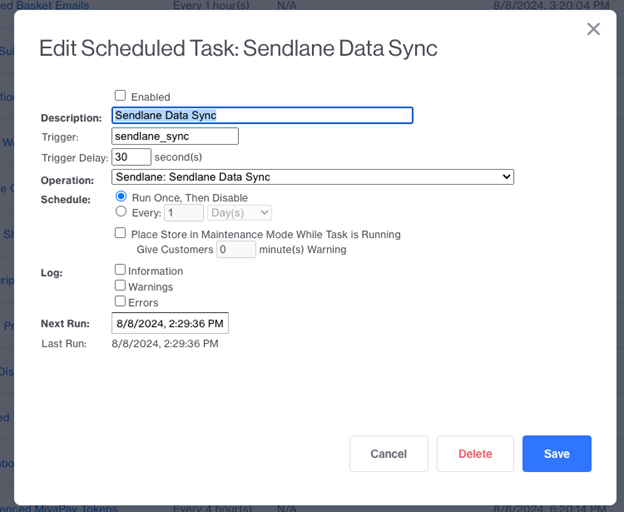The image size is (624, 512).
Task: Click the Description input field
Action: point(262,115)
